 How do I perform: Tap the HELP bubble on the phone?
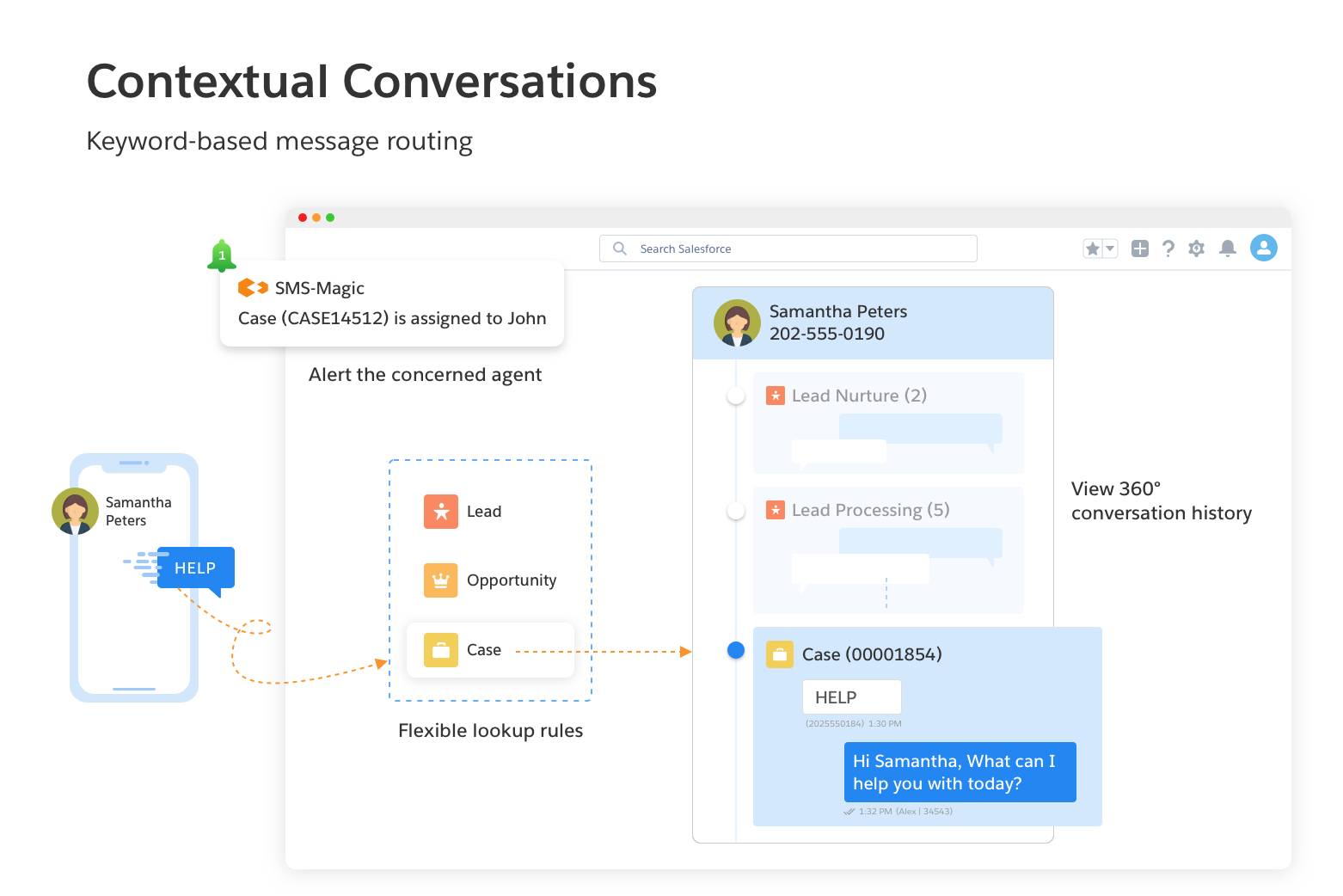tap(196, 569)
